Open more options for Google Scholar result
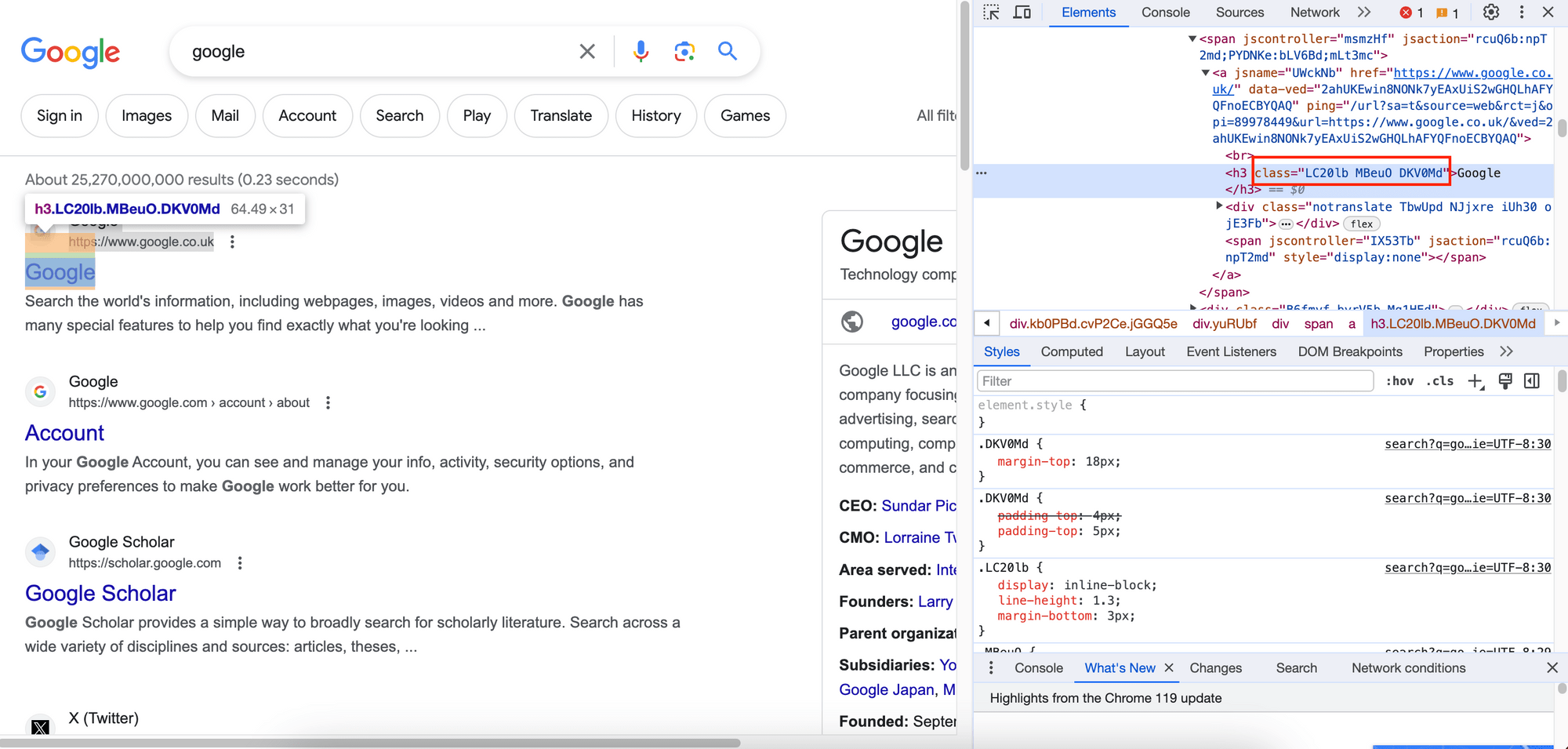This screenshot has width=1568, height=749. 240,563
